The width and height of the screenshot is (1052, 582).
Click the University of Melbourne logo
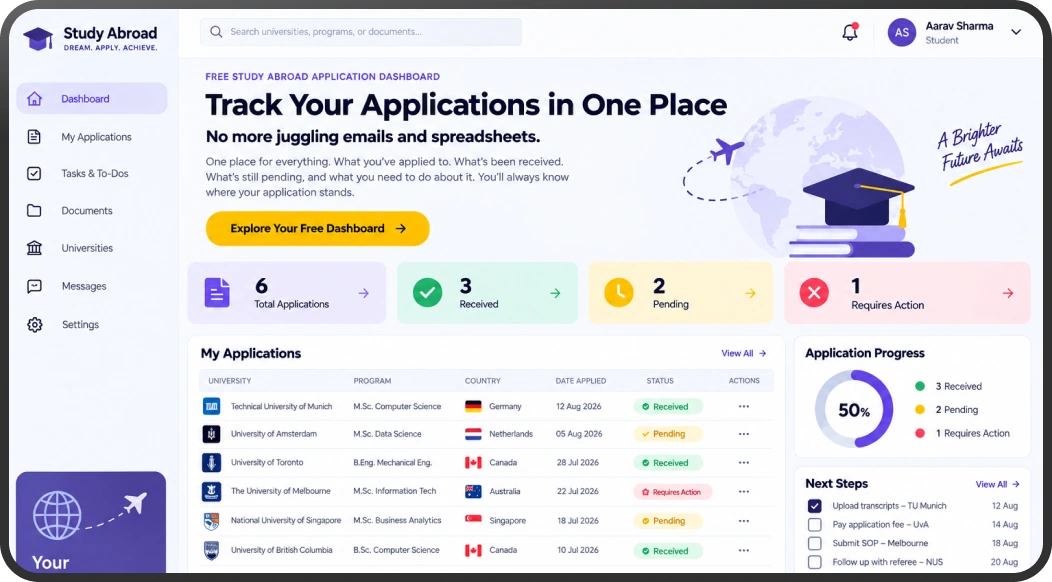tap(211, 491)
